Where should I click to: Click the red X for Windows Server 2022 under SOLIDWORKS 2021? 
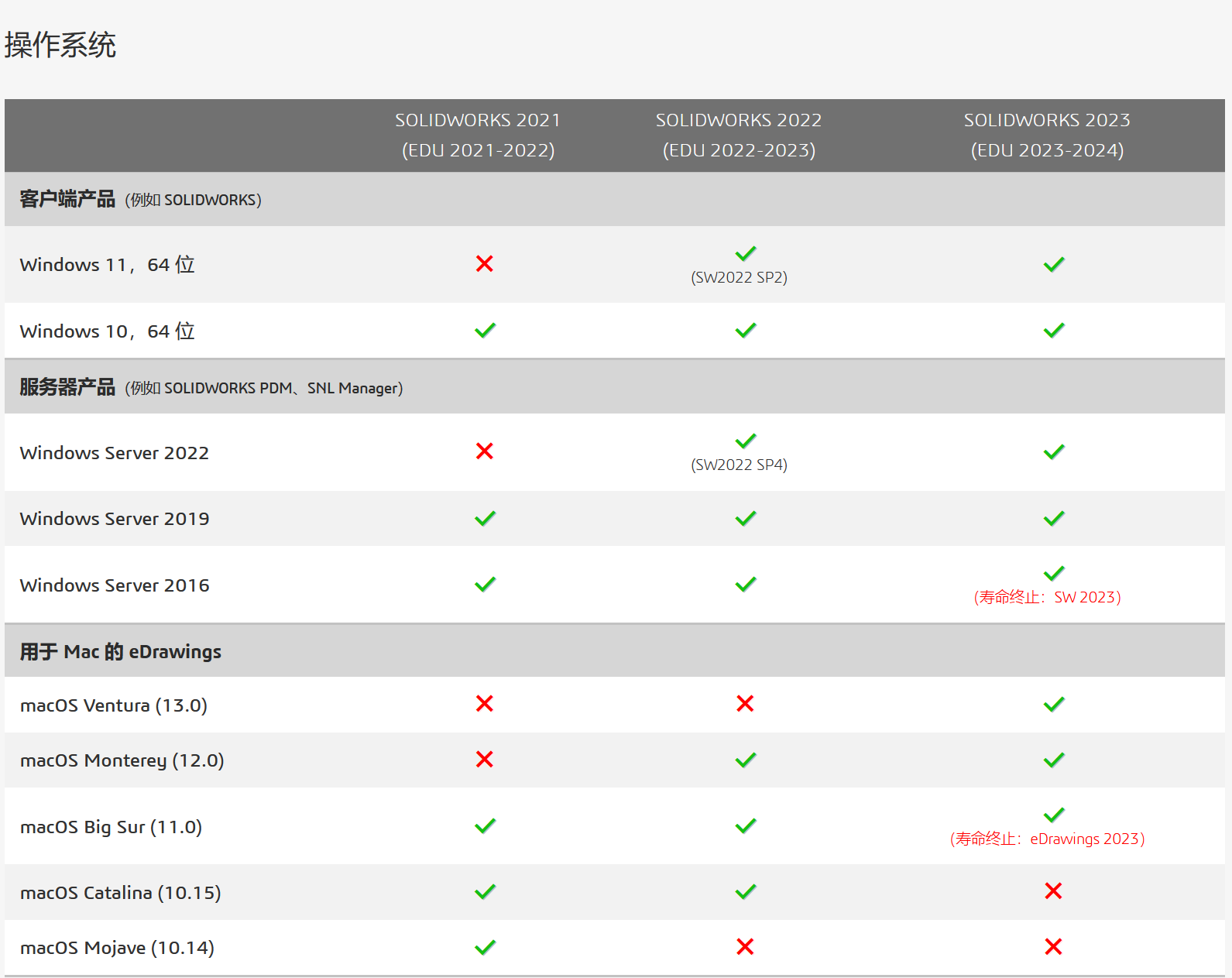click(x=485, y=451)
